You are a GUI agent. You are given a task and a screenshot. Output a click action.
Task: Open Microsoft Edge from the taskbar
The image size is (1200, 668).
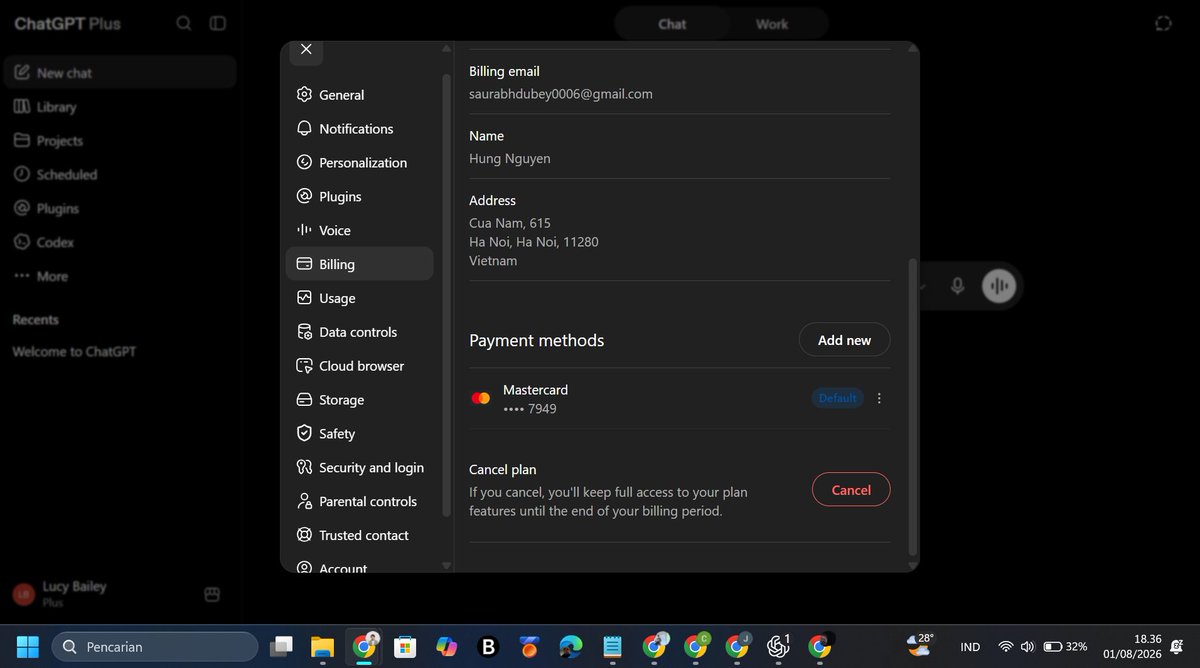(570, 647)
